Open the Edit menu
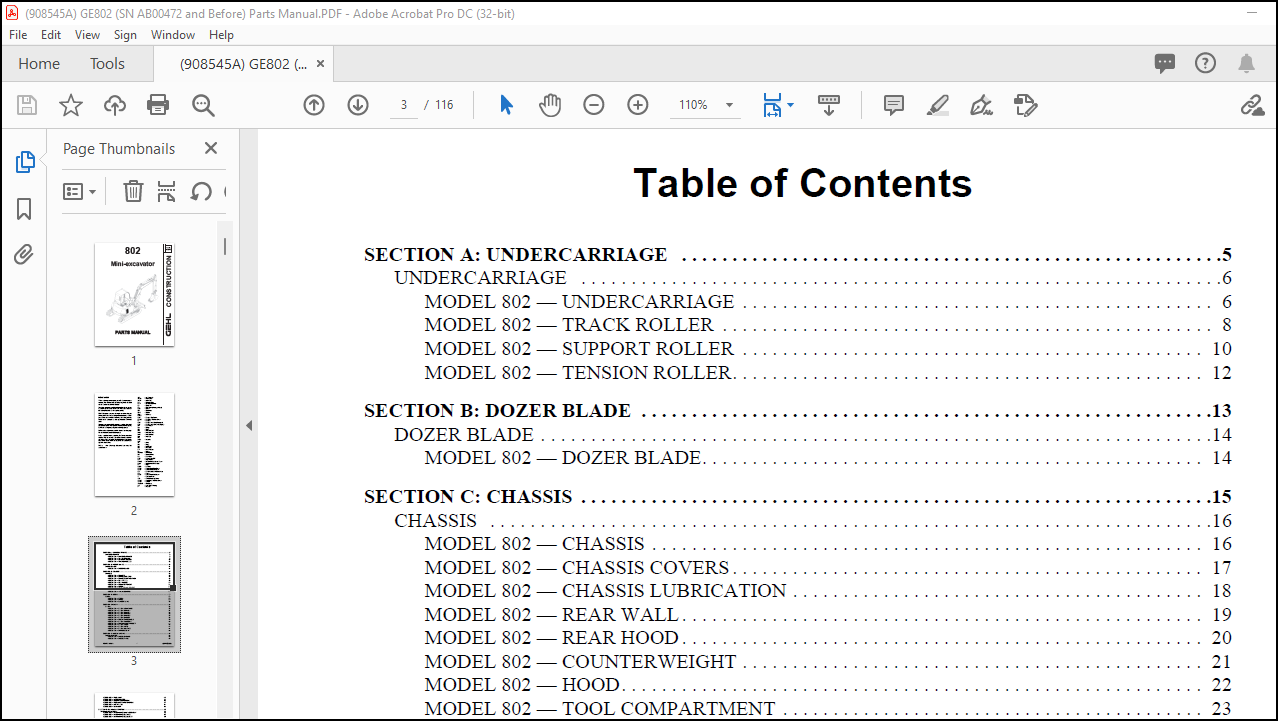This screenshot has height=721, width=1278. pos(51,34)
